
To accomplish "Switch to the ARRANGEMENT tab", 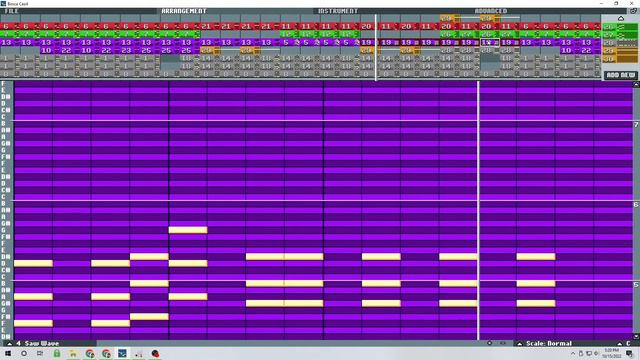I will point(184,11).
